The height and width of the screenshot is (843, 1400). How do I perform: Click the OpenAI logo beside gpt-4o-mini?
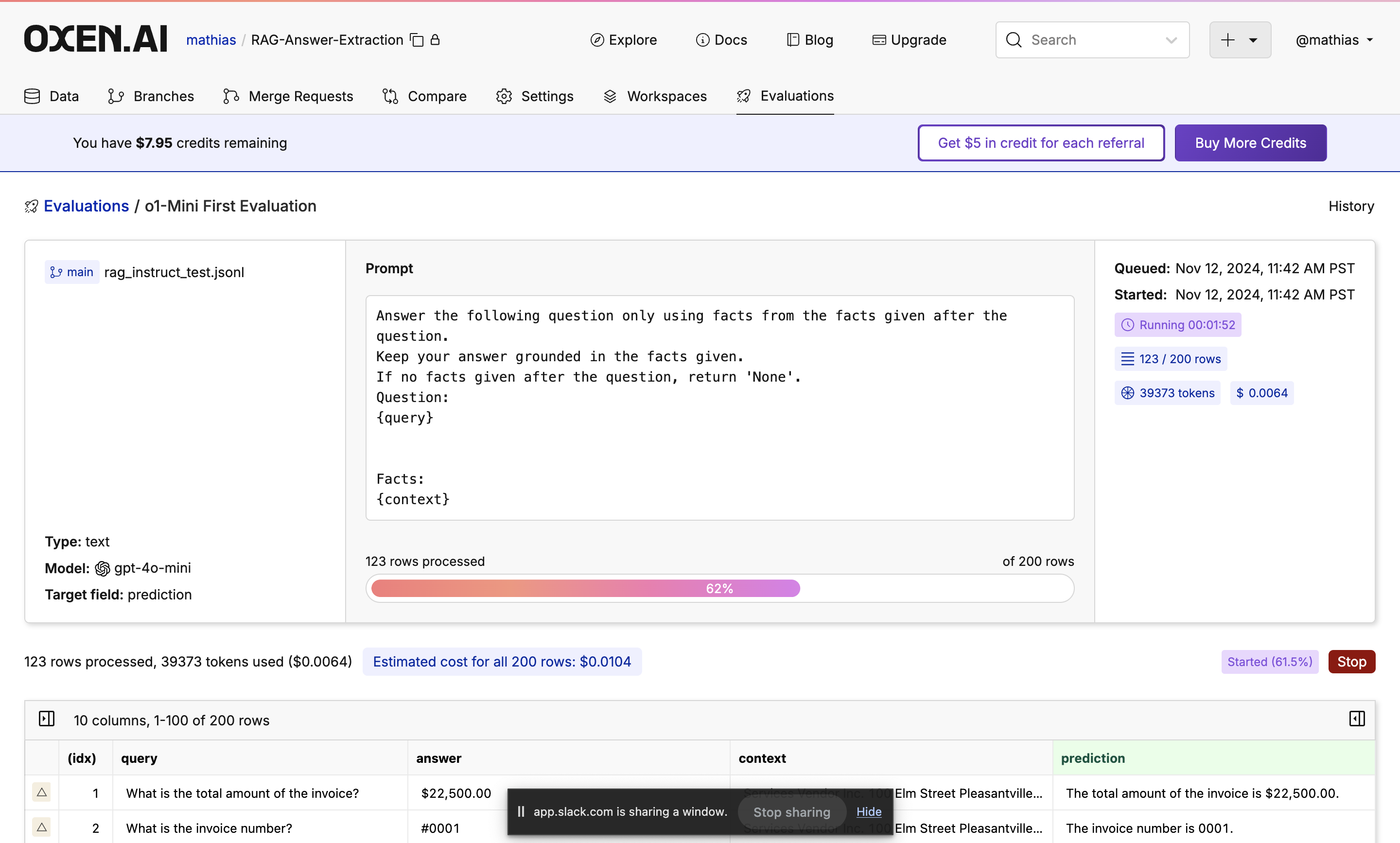click(104, 567)
